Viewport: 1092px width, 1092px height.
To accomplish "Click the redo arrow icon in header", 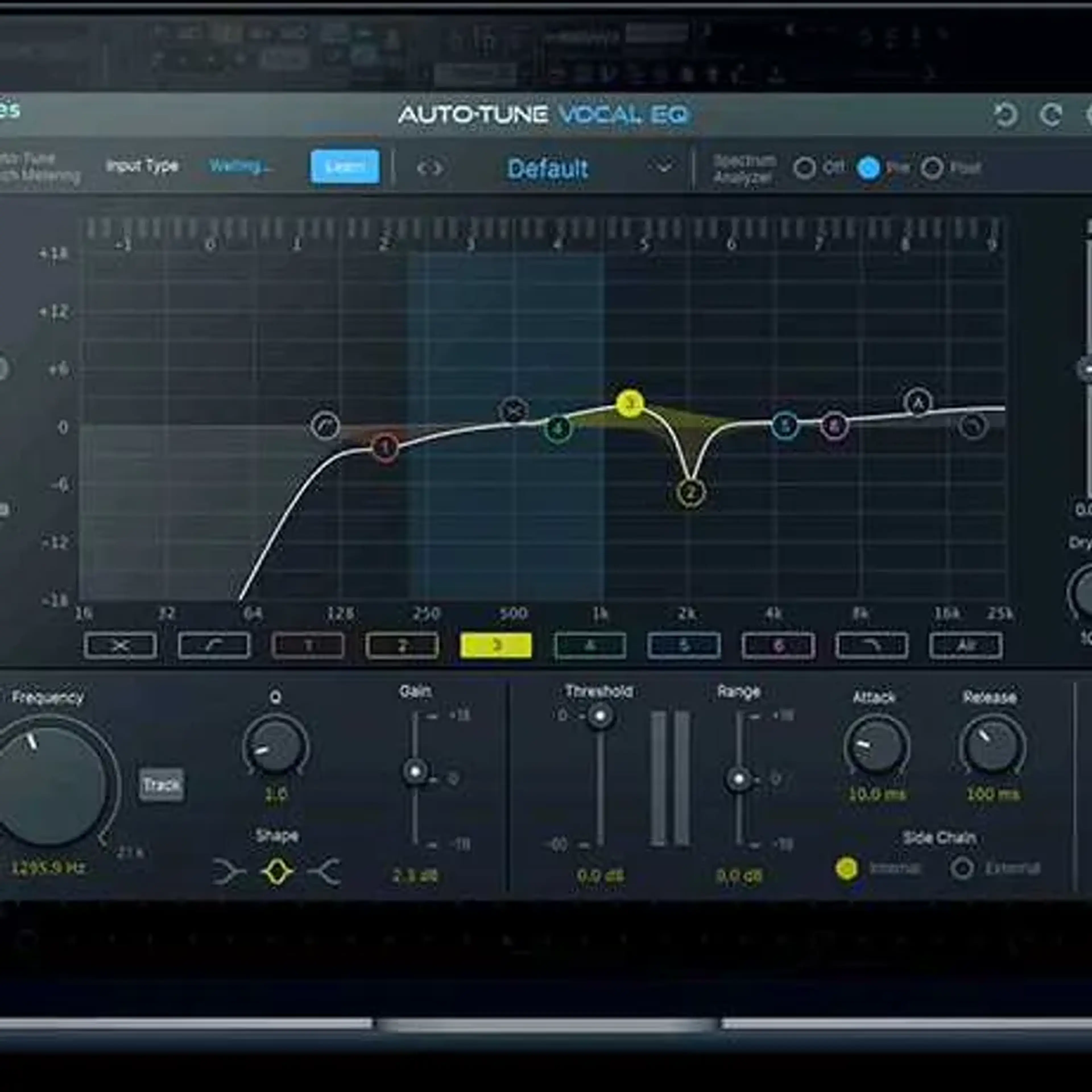I will (1051, 115).
